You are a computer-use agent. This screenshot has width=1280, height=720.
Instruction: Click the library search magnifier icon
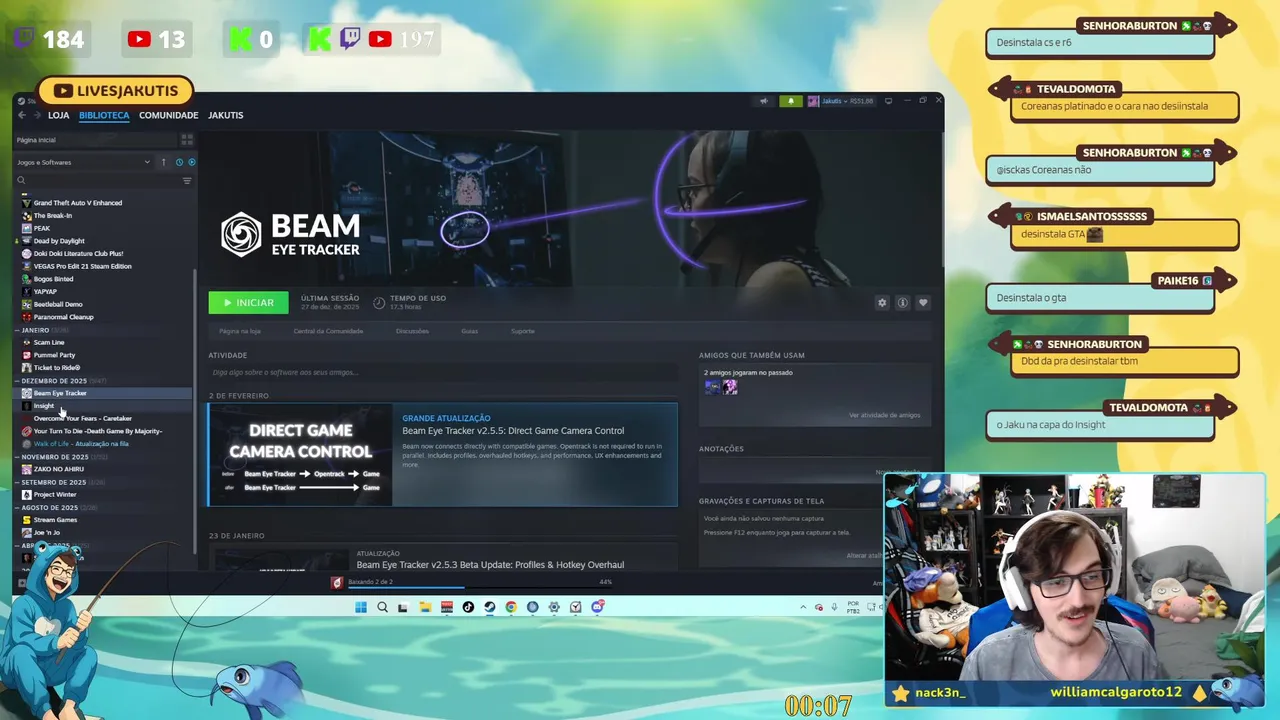point(21,181)
